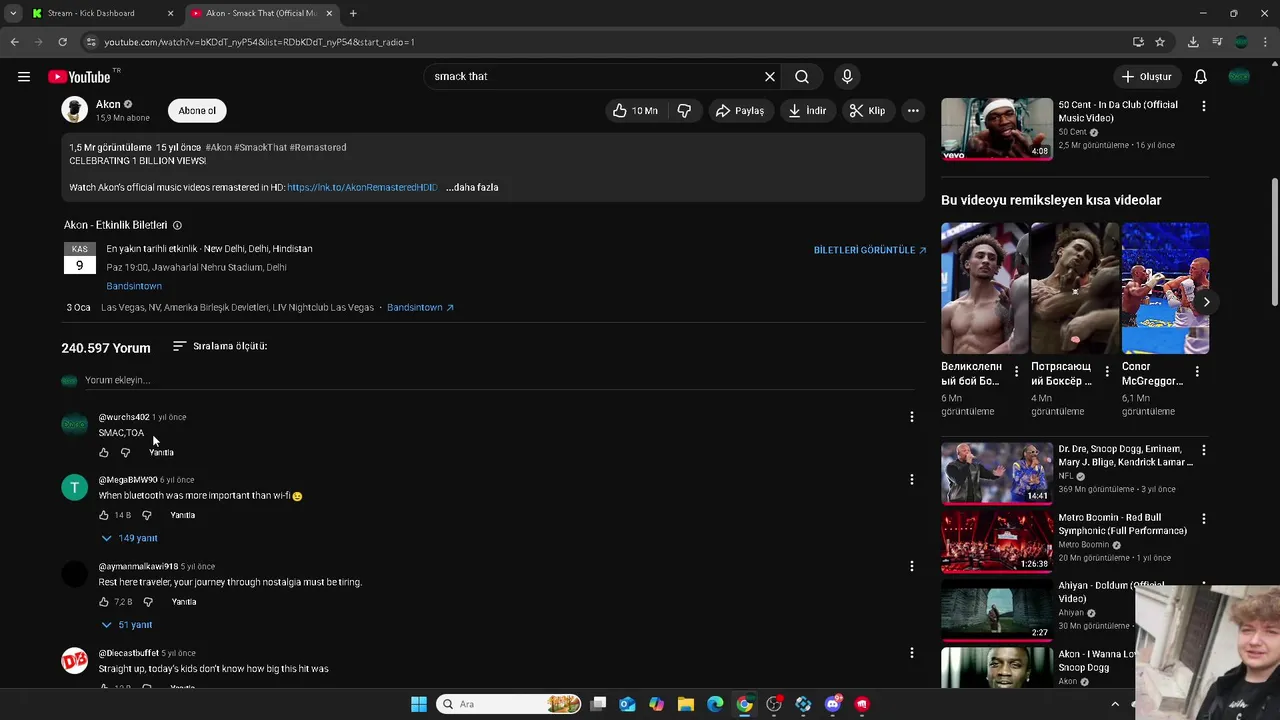Open the @Diecastbuffet profile avatar

pyautogui.click(x=75, y=660)
